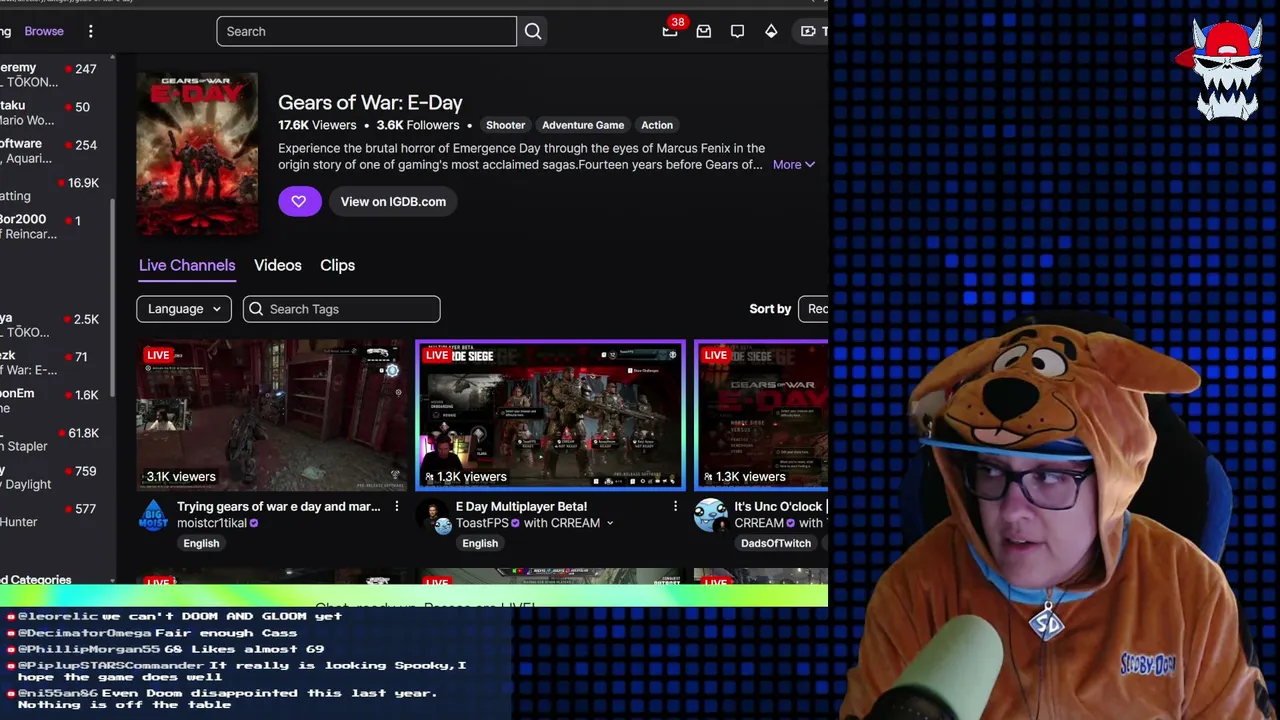Open the inbox tray icon in top bar
Viewport: 1280px width, 720px height.
click(704, 31)
